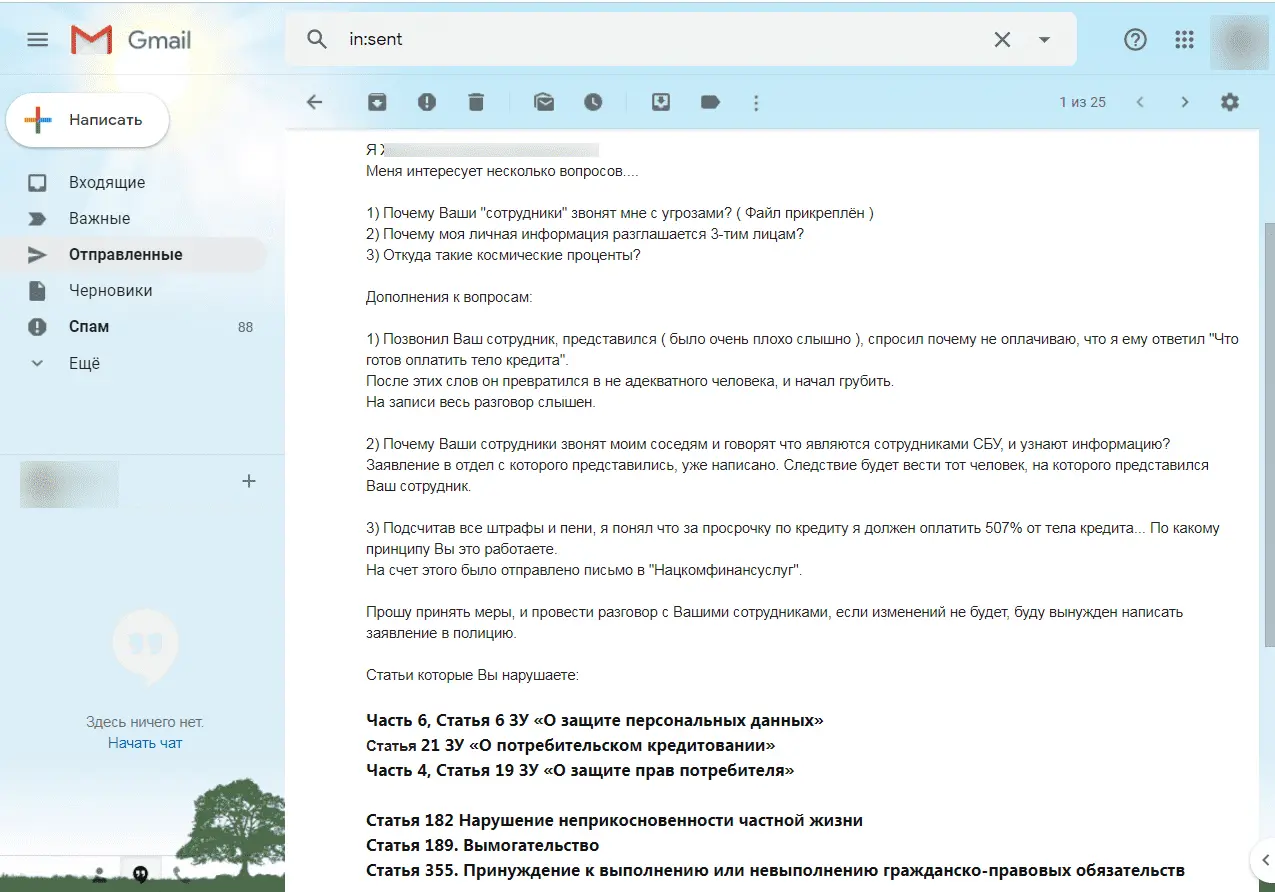Open the Labels tag icon

pos(710,102)
